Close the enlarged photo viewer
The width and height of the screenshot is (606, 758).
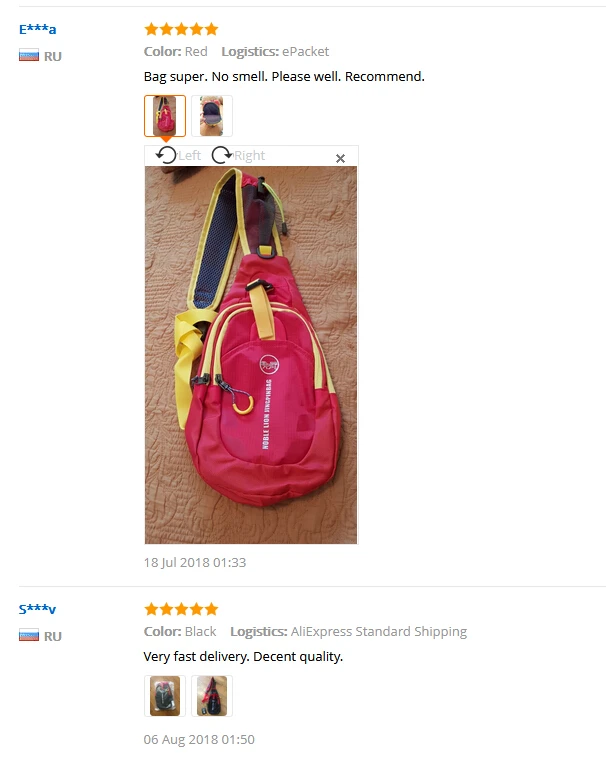coord(340,159)
